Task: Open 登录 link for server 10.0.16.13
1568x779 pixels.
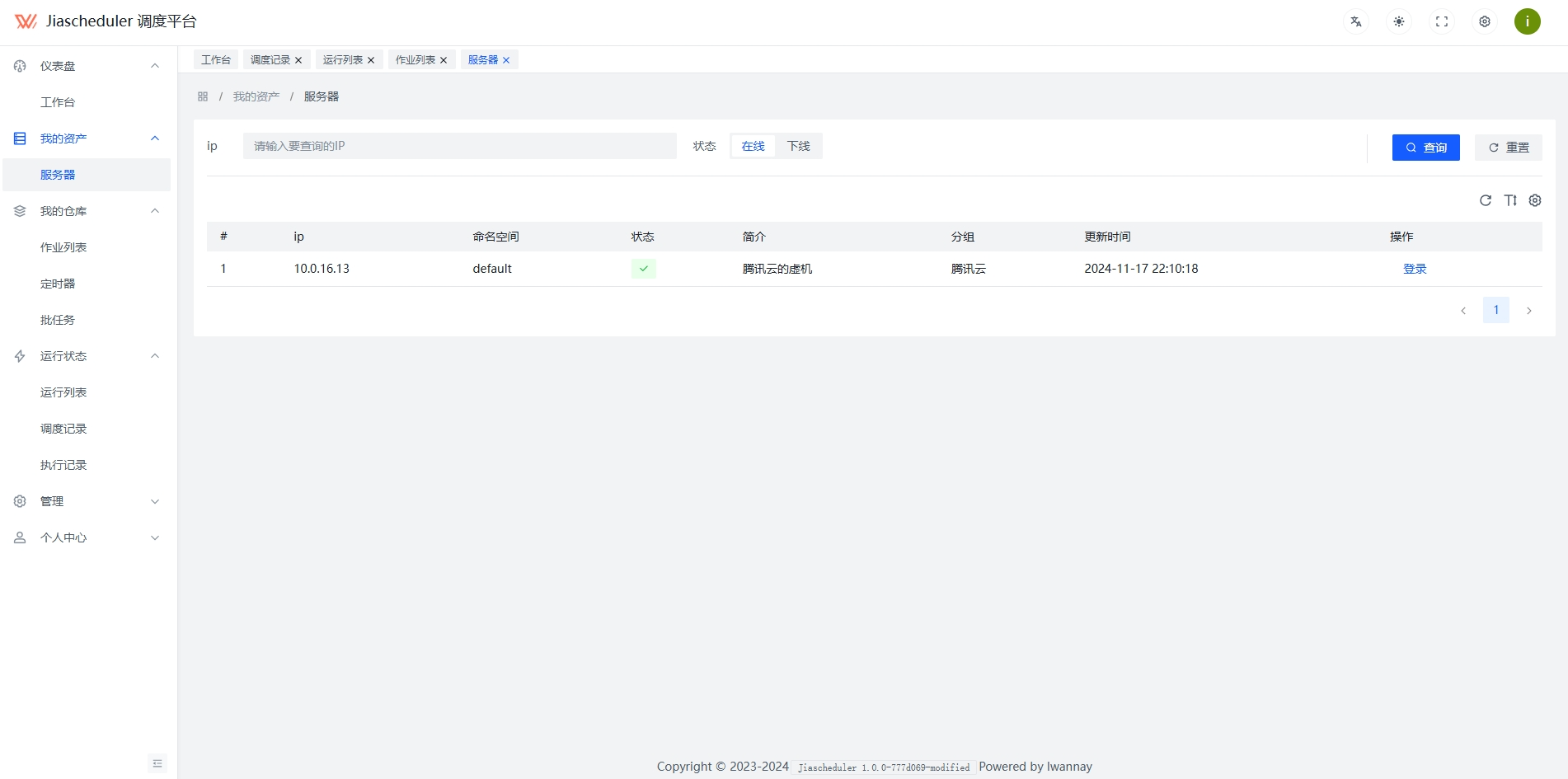Action: (1415, 268)
